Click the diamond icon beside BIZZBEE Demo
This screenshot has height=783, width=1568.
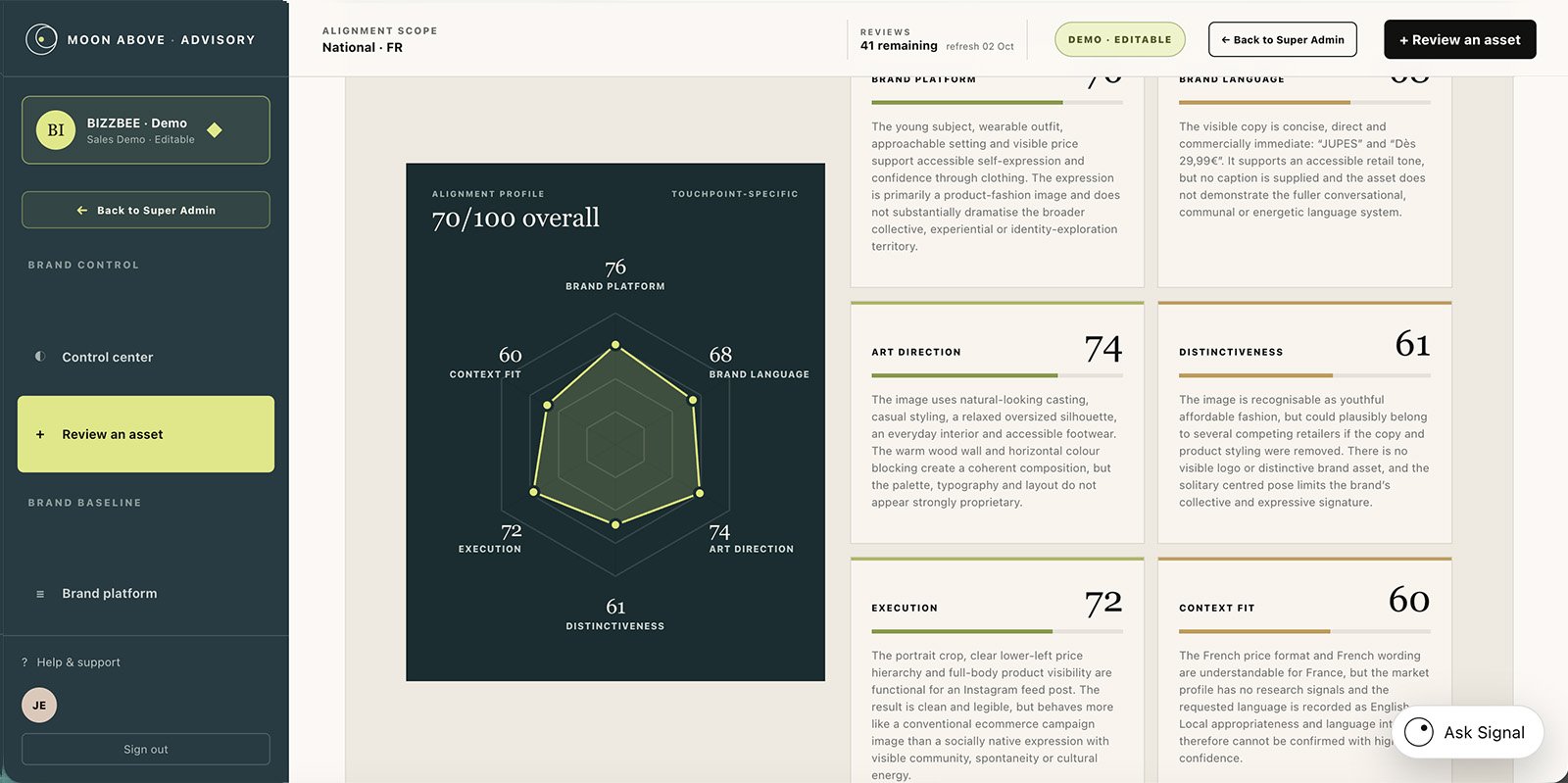(x=215, y=129)
